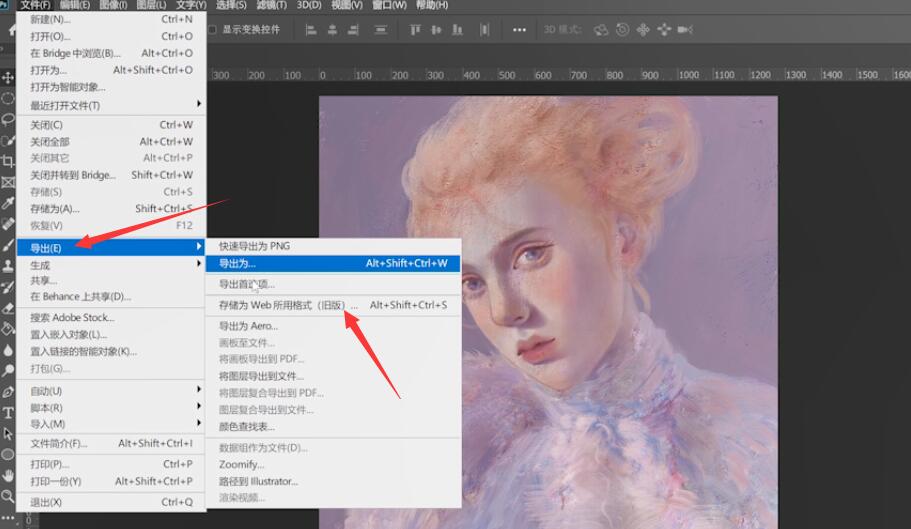Image resolution: width=911 pixels, height=529 pixels.
Task: Click align bottom edges icon
Action: click(458, 30)
